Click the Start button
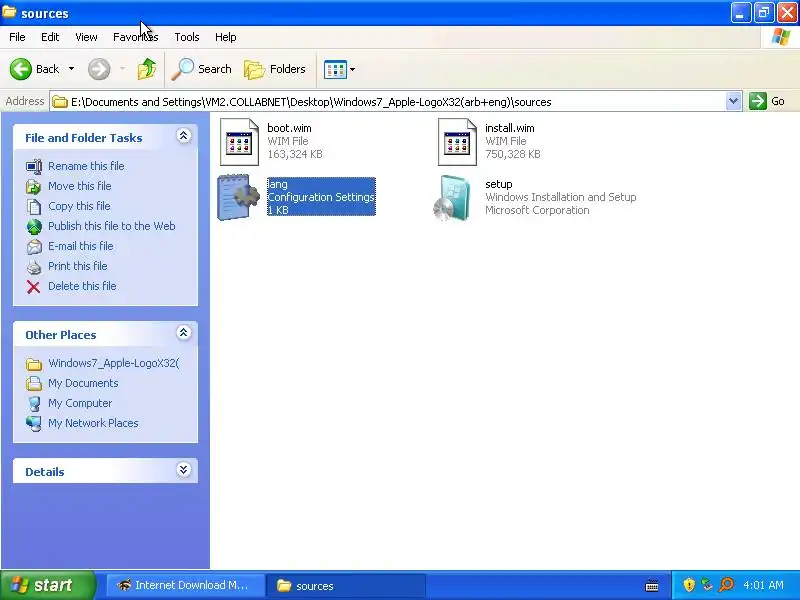 (47, 585)
